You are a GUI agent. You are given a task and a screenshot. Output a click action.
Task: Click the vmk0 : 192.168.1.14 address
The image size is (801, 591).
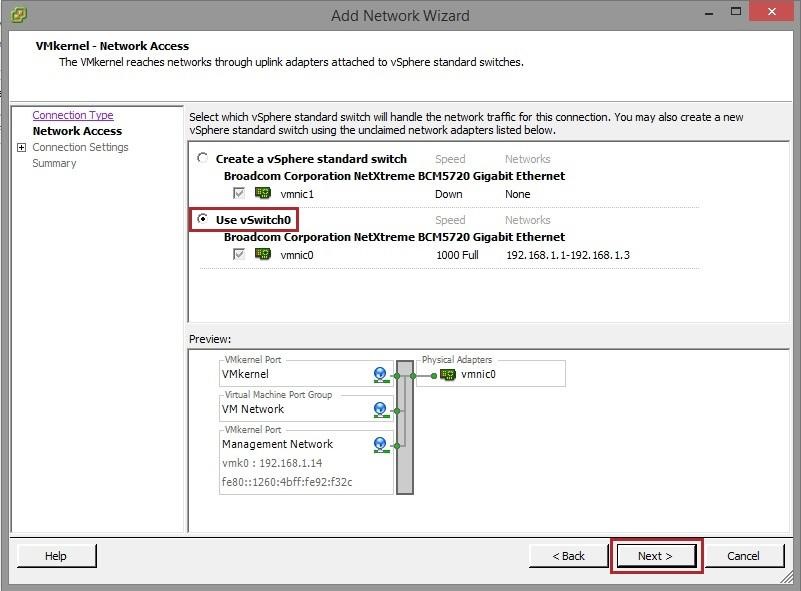point(272,463)
